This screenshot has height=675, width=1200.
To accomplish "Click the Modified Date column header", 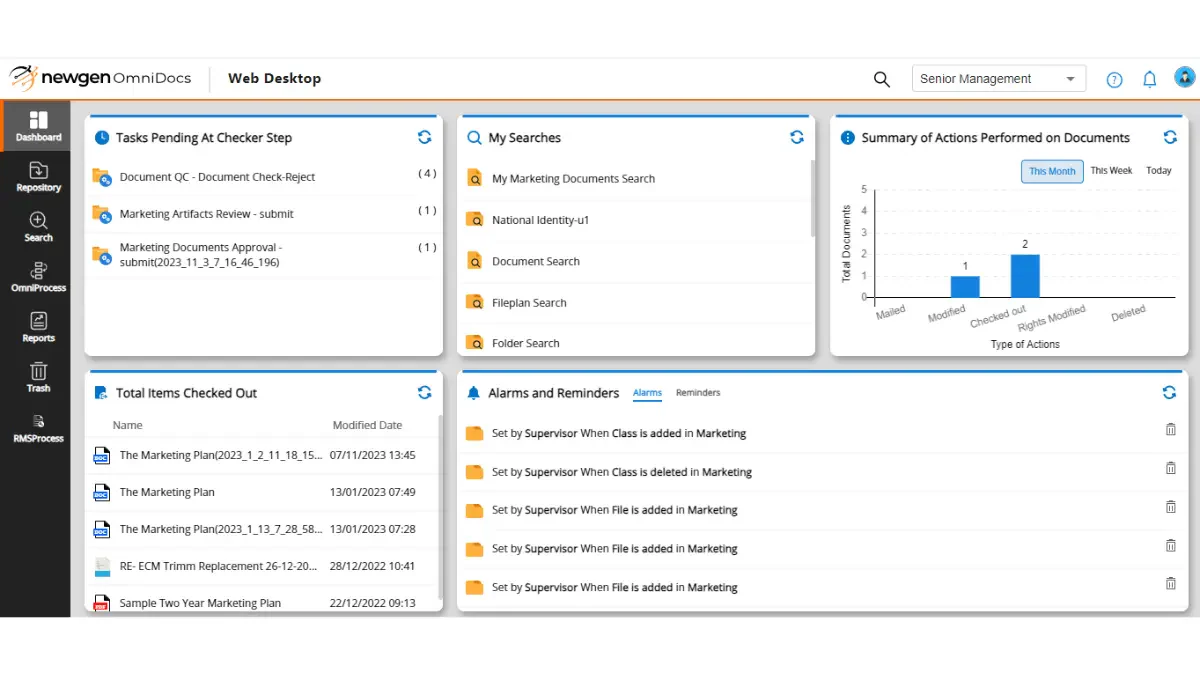I will click(x=367, y=425).
